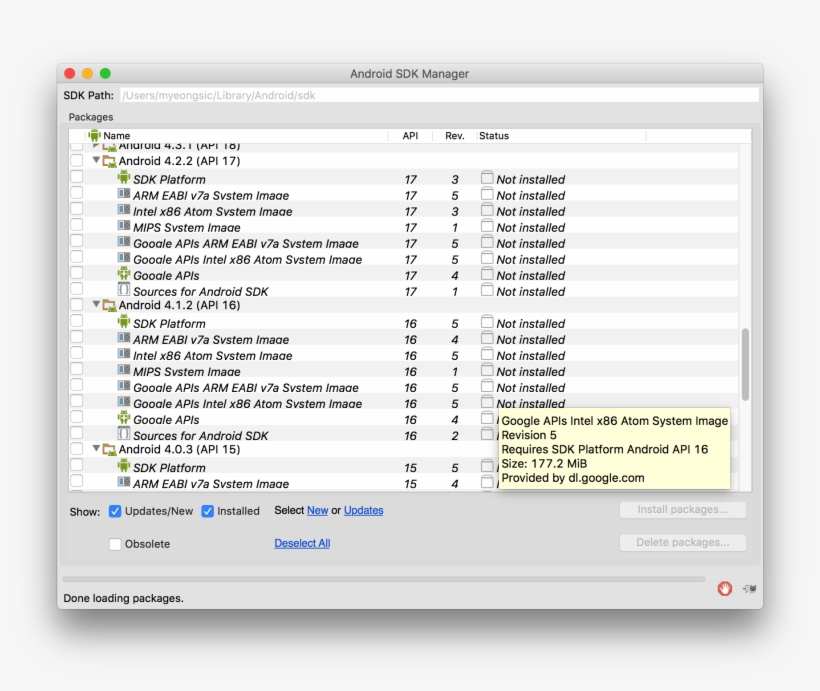Check the Android 4.2.2 (API 17) group checkbox
820x691 pixels.
[76, 160]
